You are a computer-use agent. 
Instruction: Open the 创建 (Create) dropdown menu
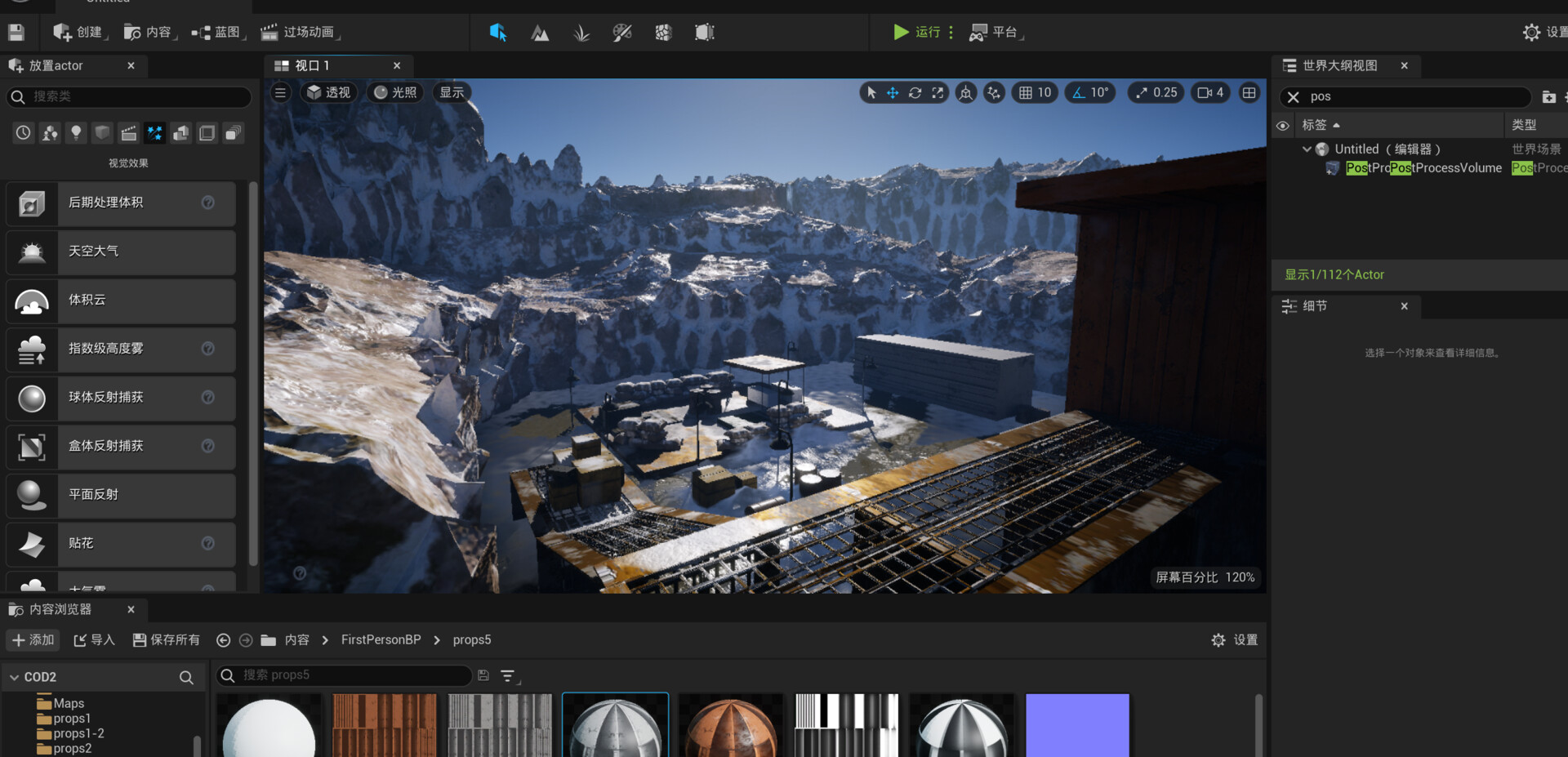(80, 32)
